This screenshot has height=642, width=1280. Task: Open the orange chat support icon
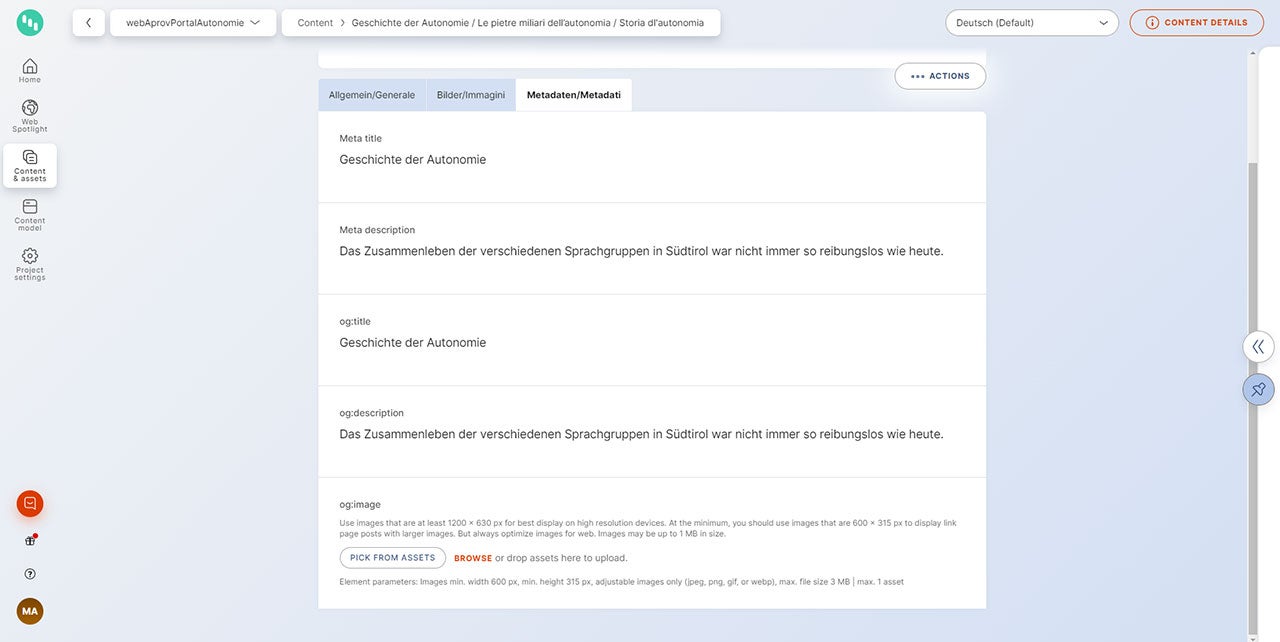click(x=30, y=504)
